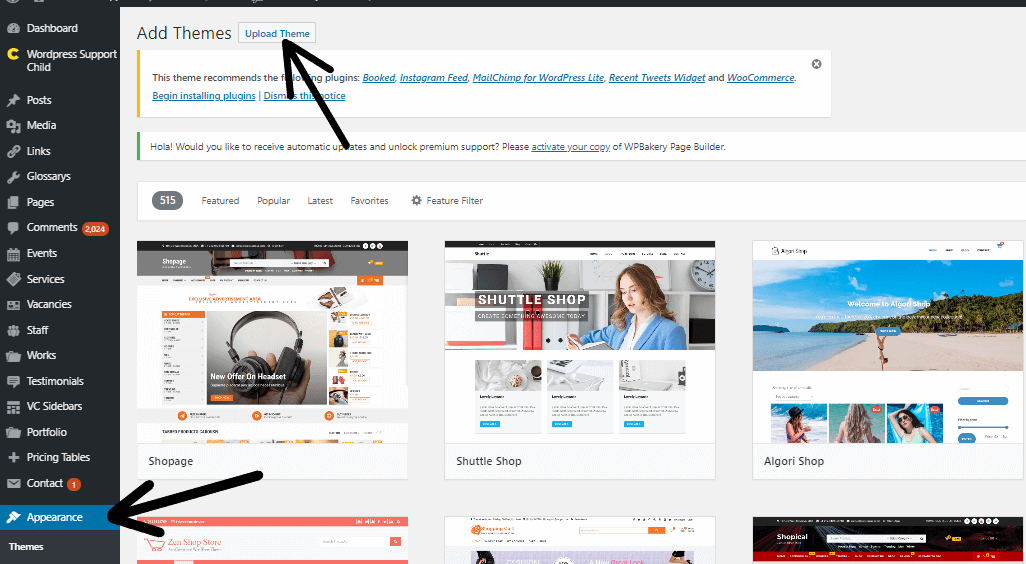Select the Shuttle Shop theme thumbnail
Image resolution: width=1026 pixels, height=564 pixels.
[x=580, y=342]
